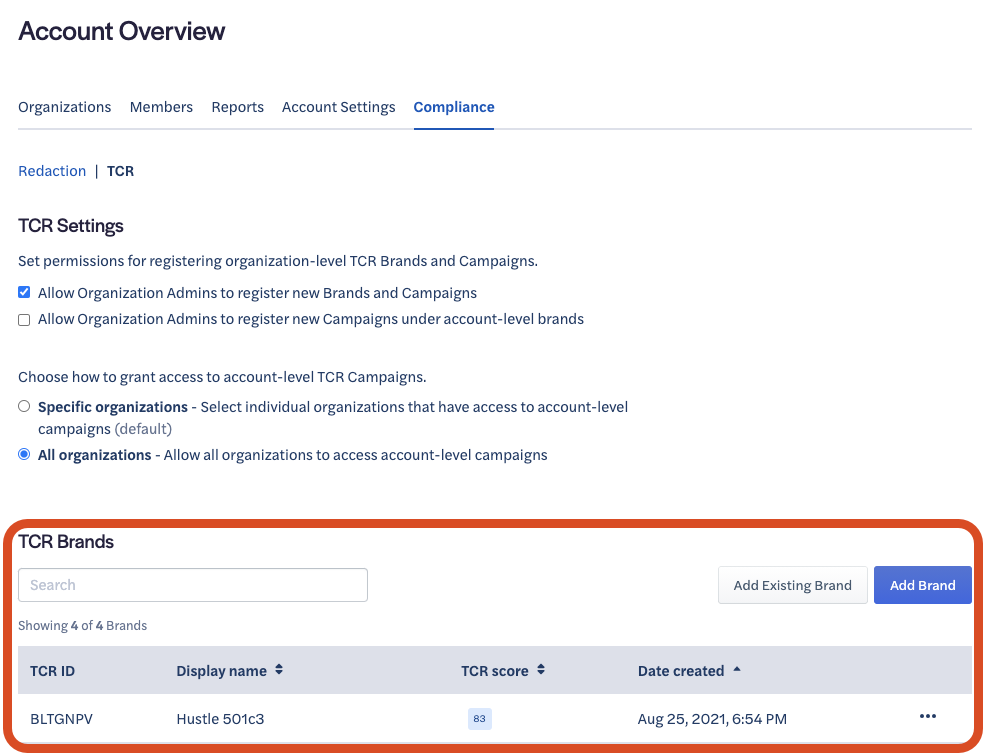Click the Add Existing Brand button
This screenshot has height=754, width=986.
click(x=792, y=585)
